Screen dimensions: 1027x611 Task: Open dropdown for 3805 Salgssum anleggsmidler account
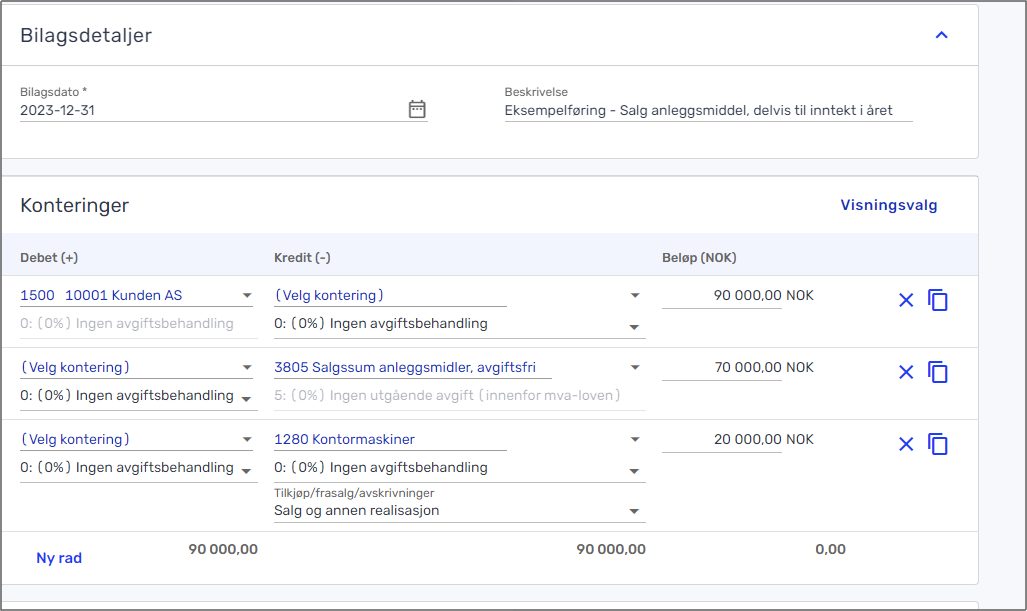click(x=635, y=368)
